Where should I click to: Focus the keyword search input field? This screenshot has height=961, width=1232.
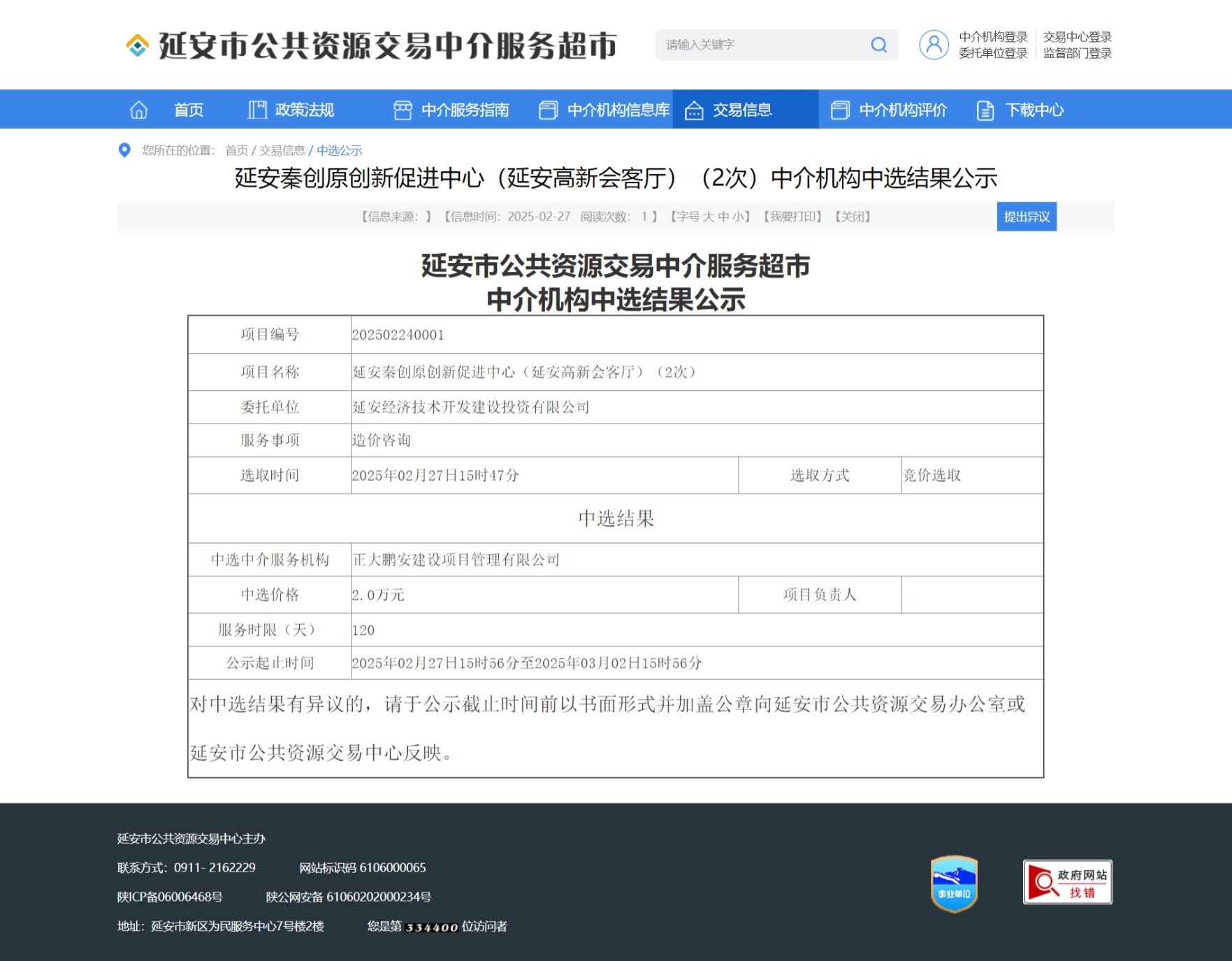(762, 45)
